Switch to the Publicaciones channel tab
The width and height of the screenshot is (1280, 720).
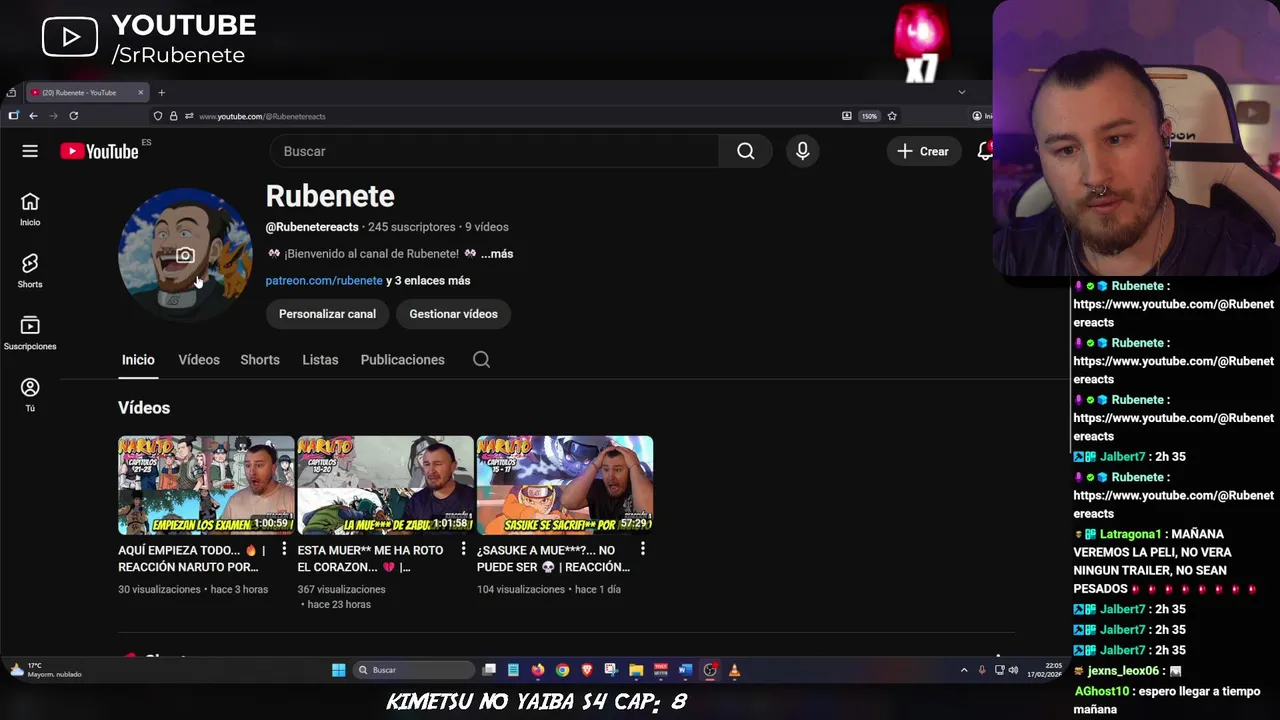pos(402,360)
